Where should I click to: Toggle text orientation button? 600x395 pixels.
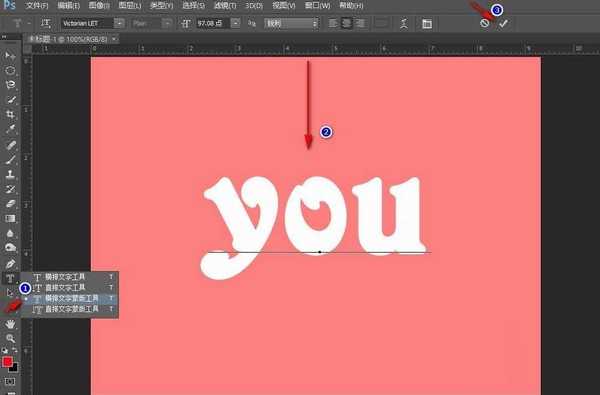coord(46,23)
